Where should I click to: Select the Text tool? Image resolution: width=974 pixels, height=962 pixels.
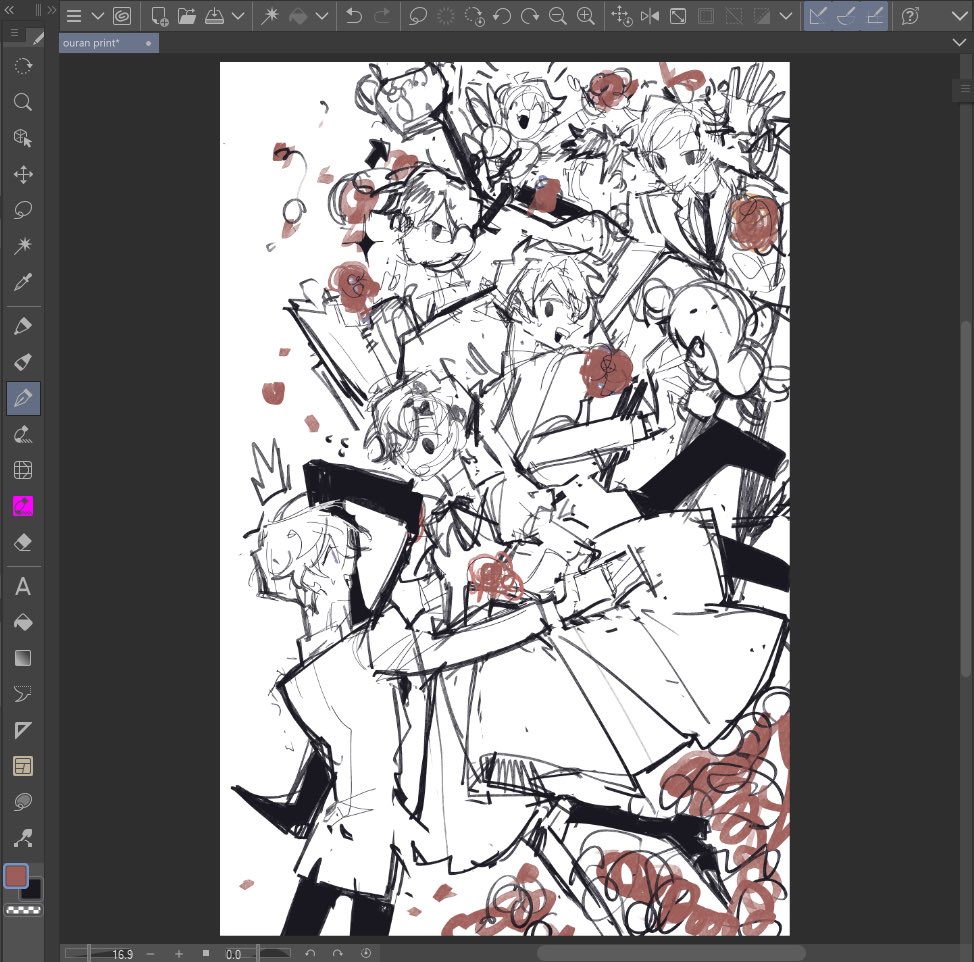(23, 586)
